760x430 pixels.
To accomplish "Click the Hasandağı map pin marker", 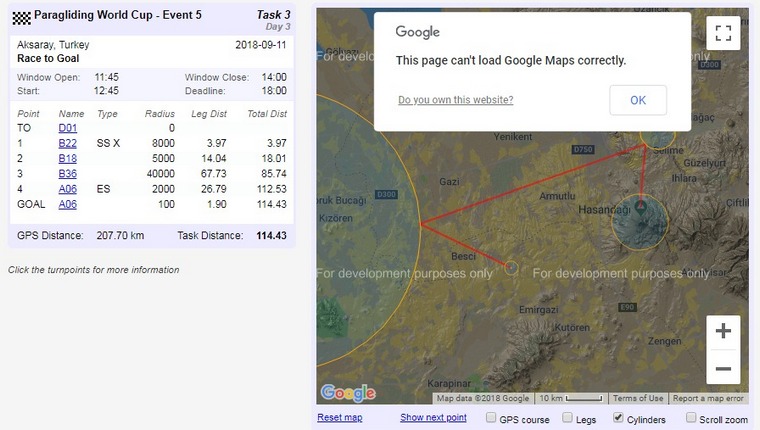I will [640, 208].
